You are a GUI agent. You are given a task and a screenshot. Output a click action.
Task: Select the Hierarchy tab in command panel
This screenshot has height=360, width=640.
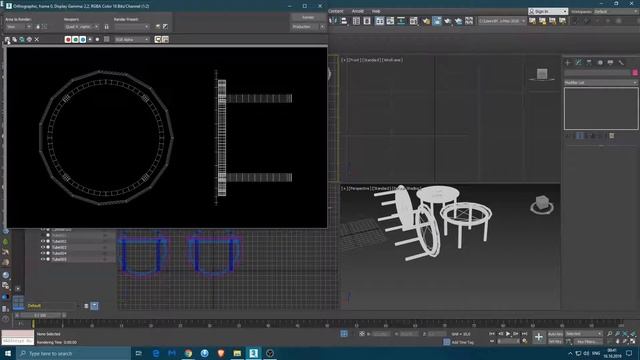589,62
